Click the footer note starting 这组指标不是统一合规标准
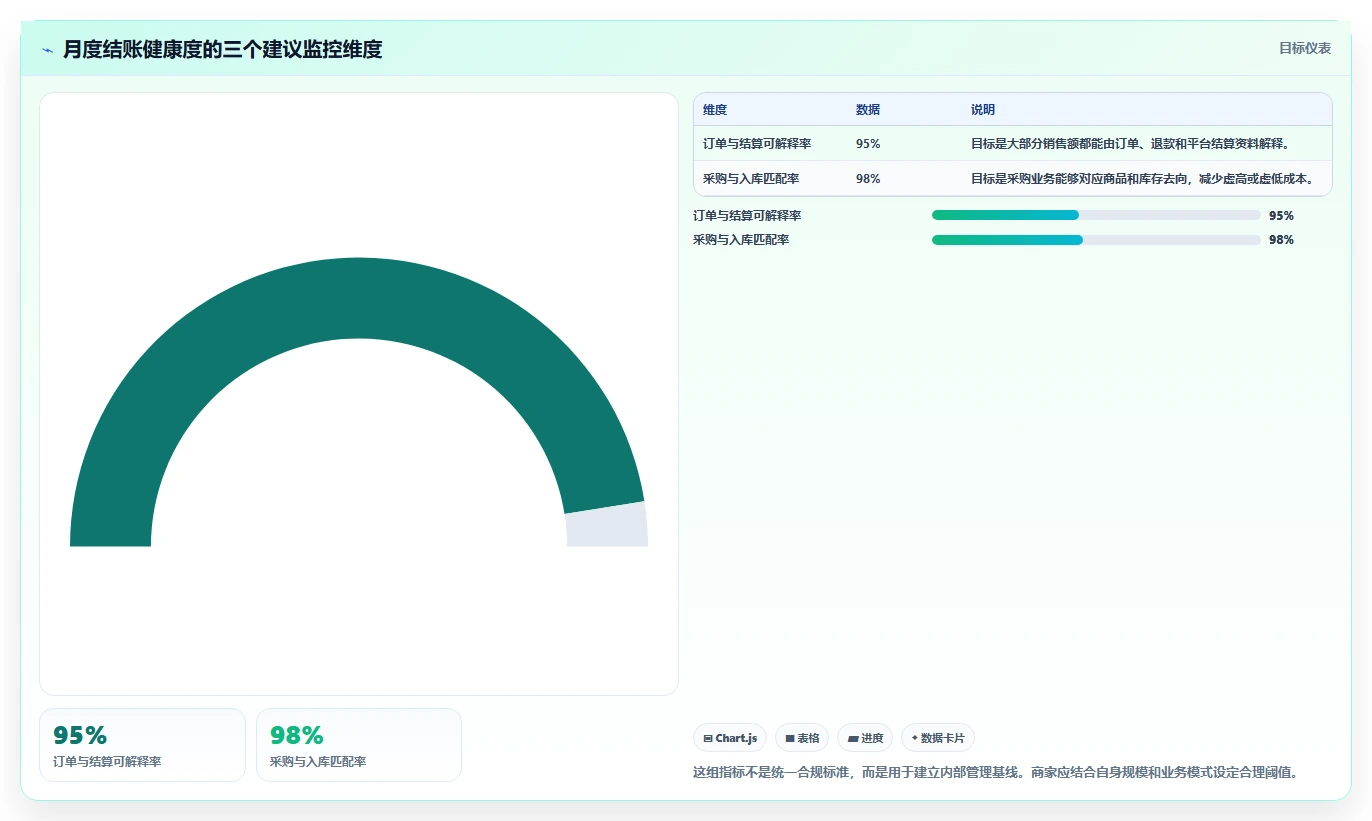The height and width of the screenshot is (821, 1372). pyautogui.click(x=995, y=772)
